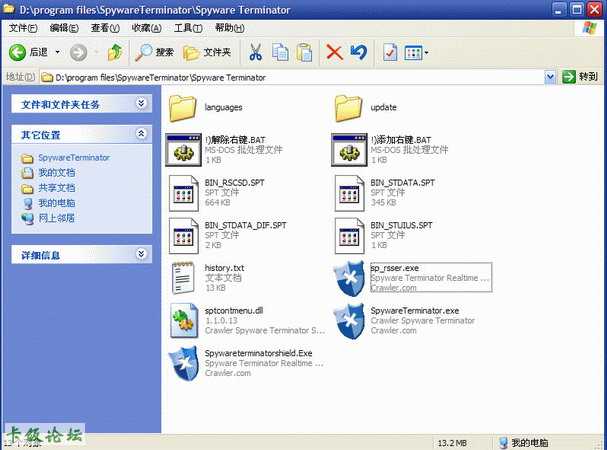Collapse the 文件和文件夹任务 panel
The height and width of the screenshot is (450, 607).
[141, 103]
